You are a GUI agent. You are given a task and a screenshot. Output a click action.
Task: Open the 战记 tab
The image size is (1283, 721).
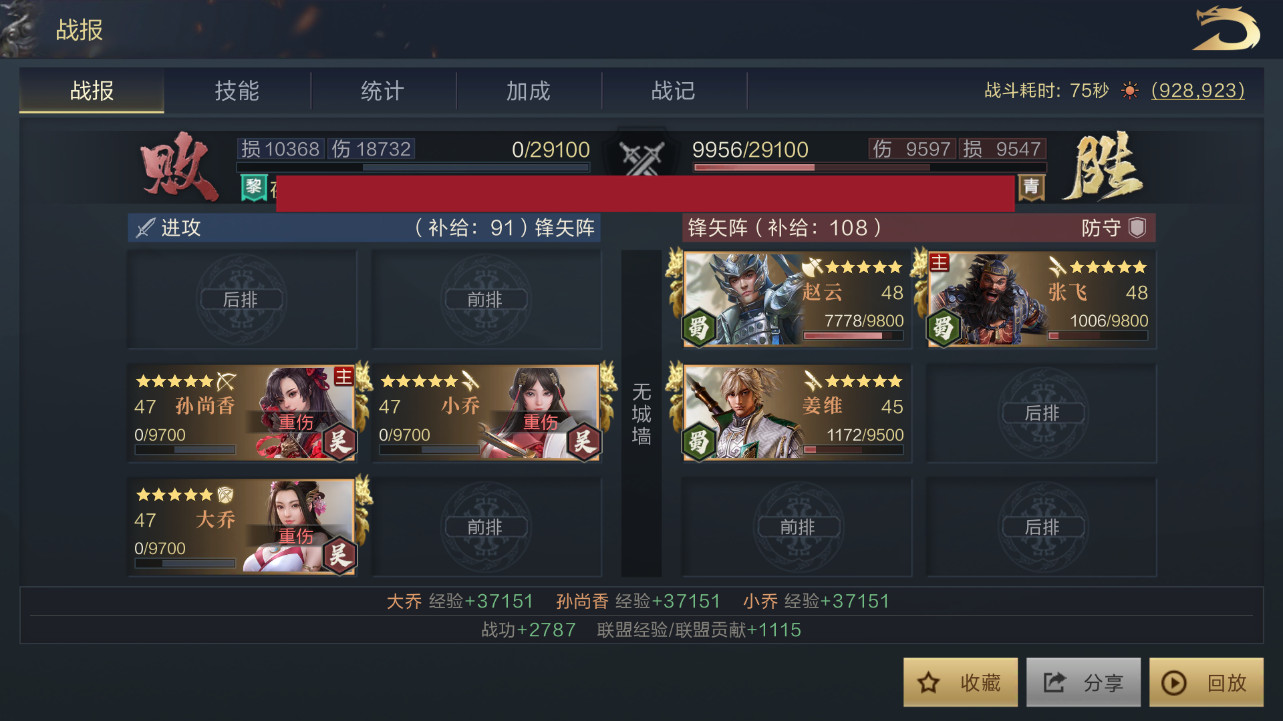pos(673,91)
